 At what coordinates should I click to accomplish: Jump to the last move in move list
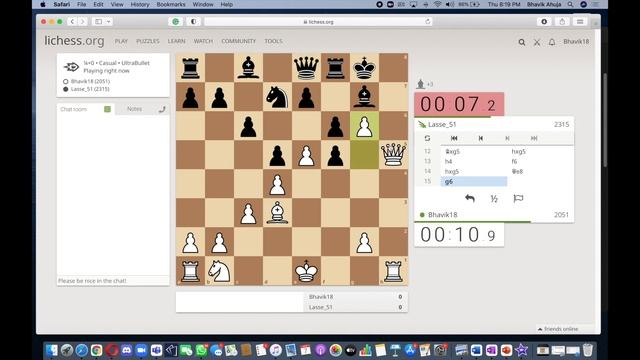coord(533,138)
